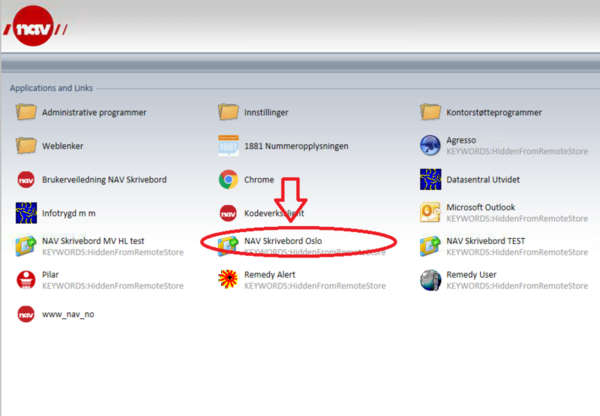This screenshot has width=600, height=416.
Task: Launch the Agresso globe icon
Action: (430, 146)
